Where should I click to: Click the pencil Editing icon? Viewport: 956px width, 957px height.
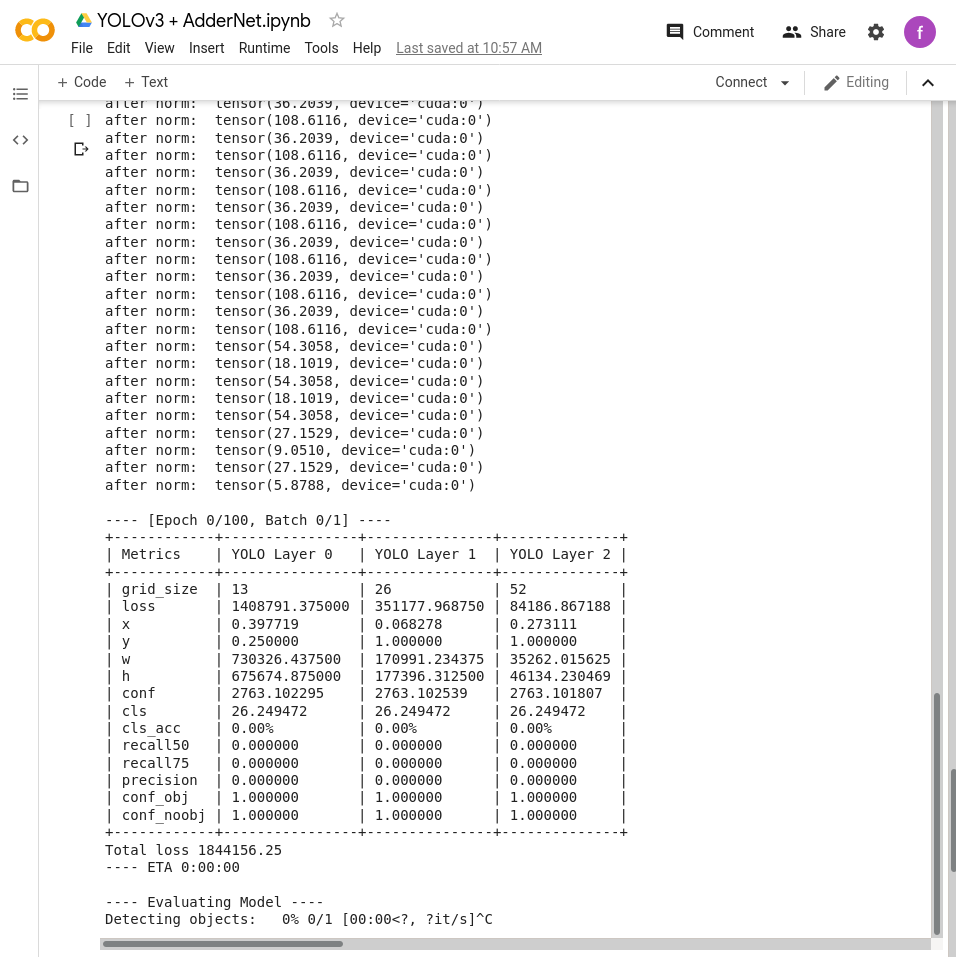[831, 82]
